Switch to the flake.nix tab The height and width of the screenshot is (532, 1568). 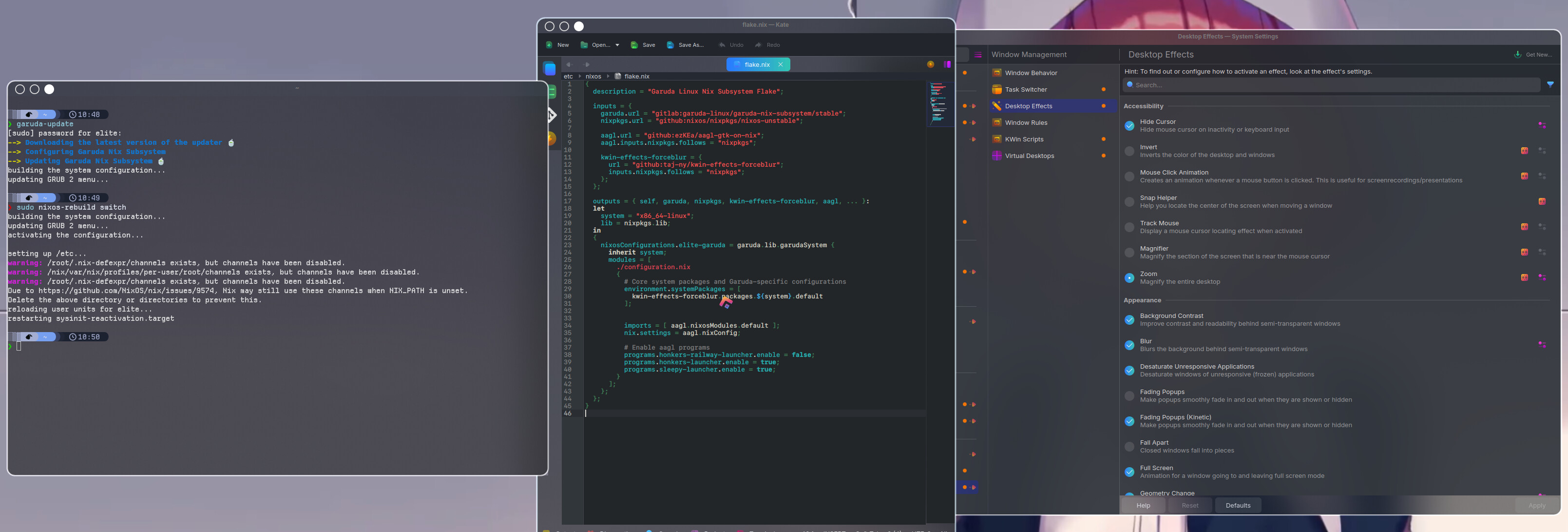tap(757, 64)
